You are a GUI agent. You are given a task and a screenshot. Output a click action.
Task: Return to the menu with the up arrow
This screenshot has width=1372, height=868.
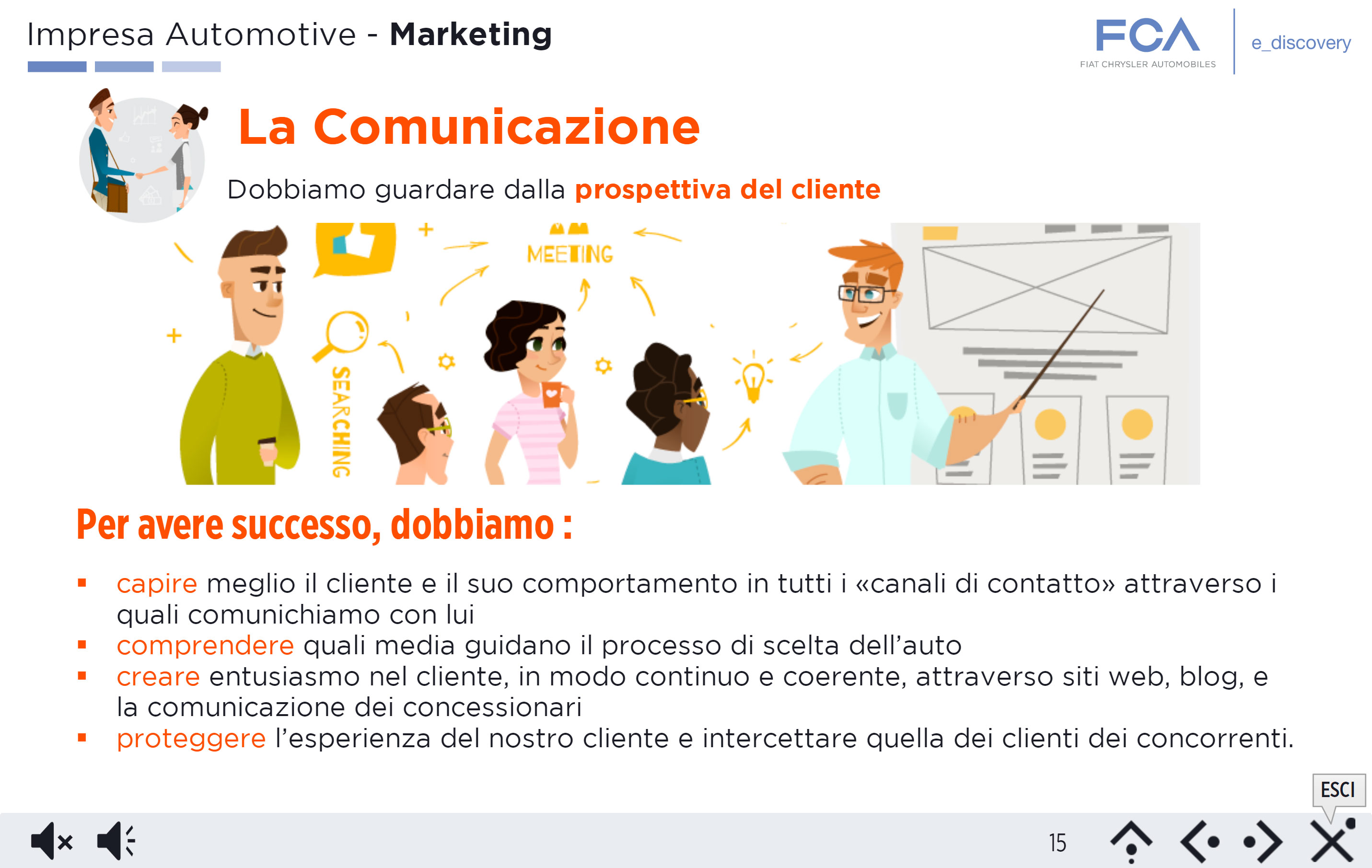click(x=1131, y=842)
